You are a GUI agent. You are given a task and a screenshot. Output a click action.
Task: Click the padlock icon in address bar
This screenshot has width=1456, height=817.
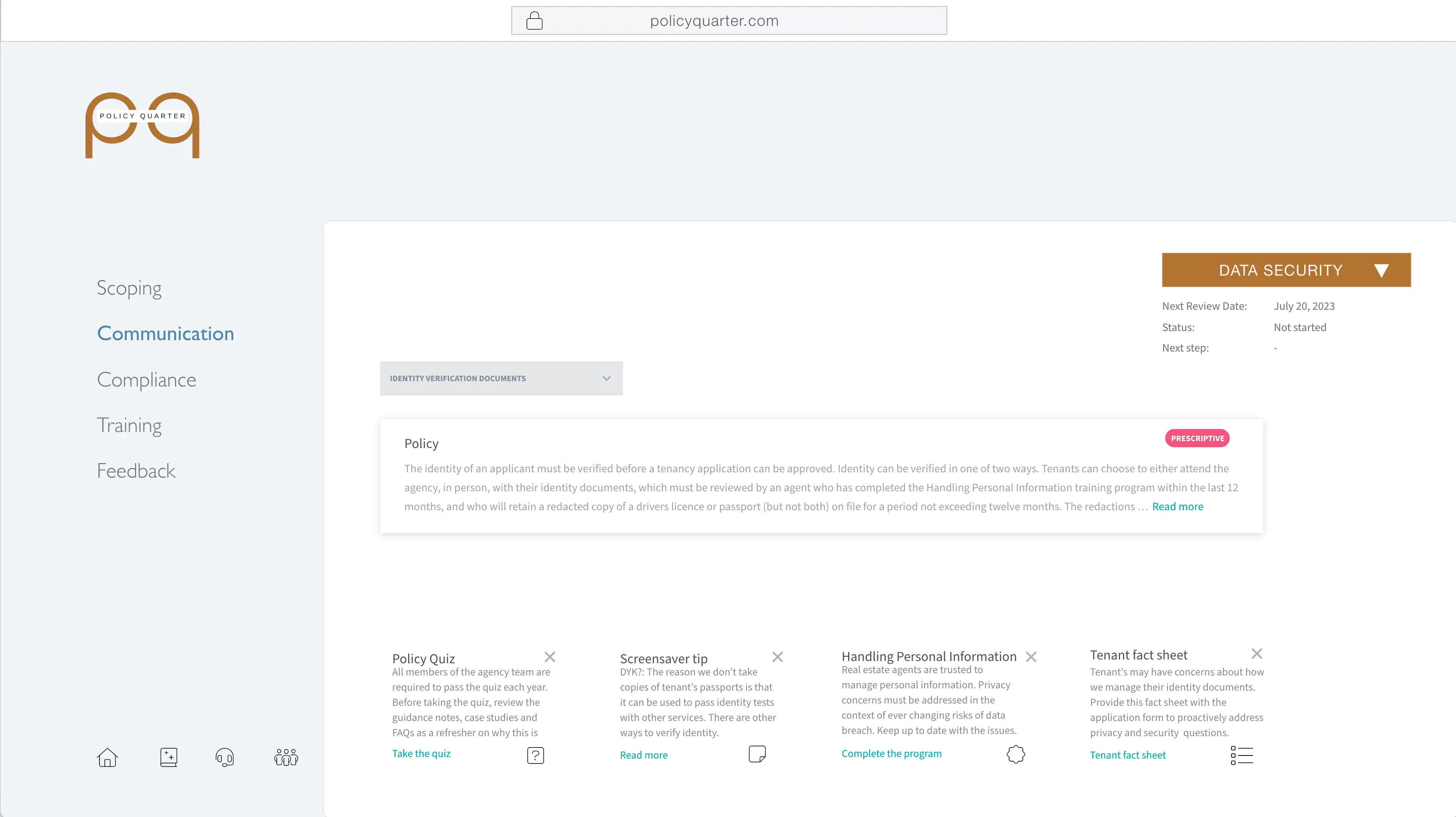point(534,21)
